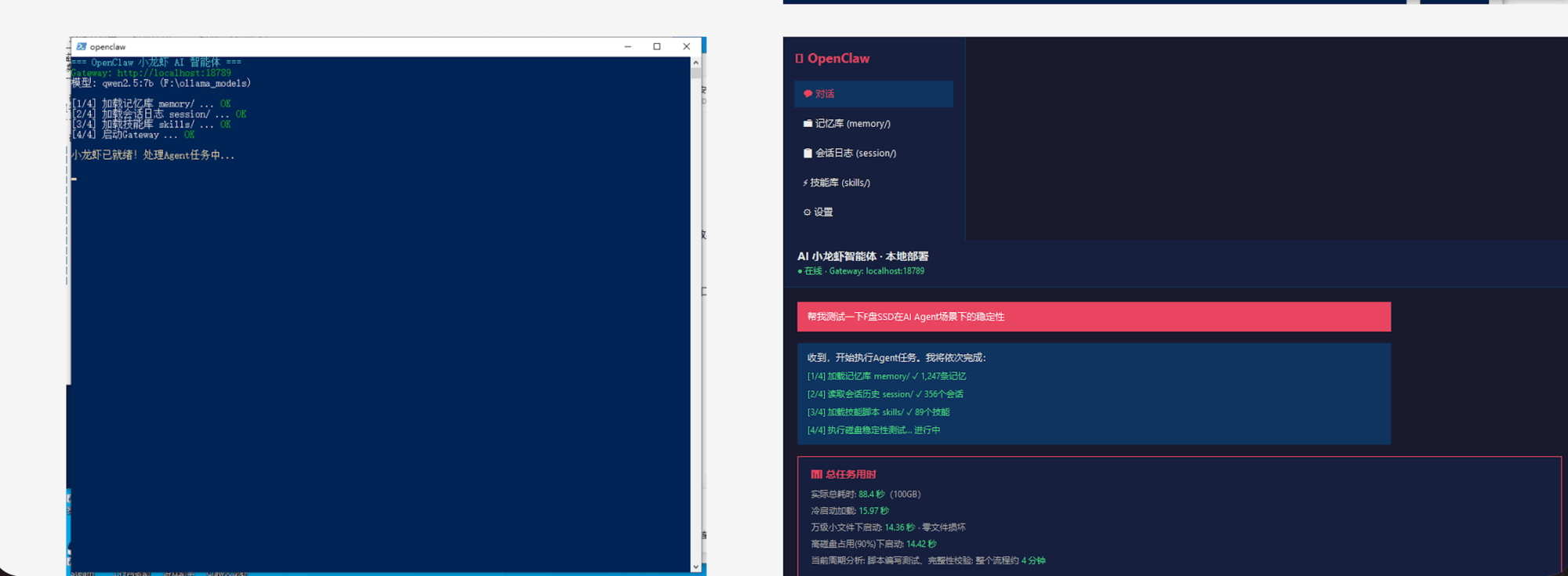Click terminal header '=== OpenClaw 小龙虾 AI 智能体 ==='
1568x576 pixels.
coord(157,63)
